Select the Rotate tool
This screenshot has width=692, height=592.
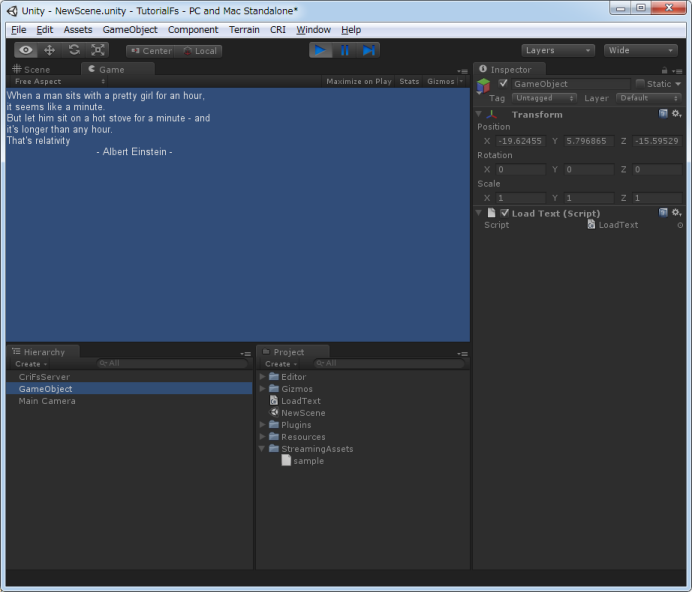73,50
